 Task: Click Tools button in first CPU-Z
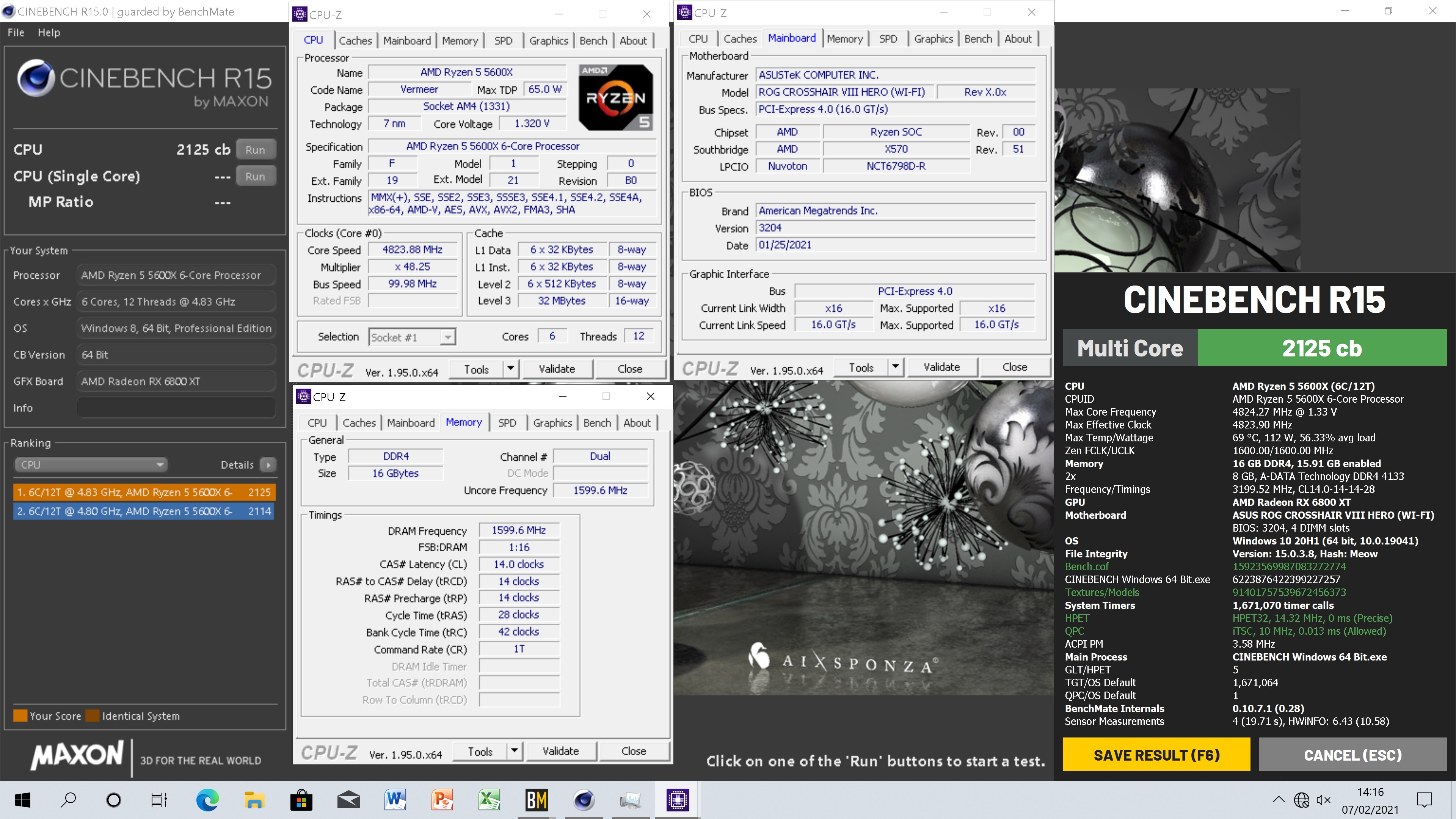tap(476, 369)
